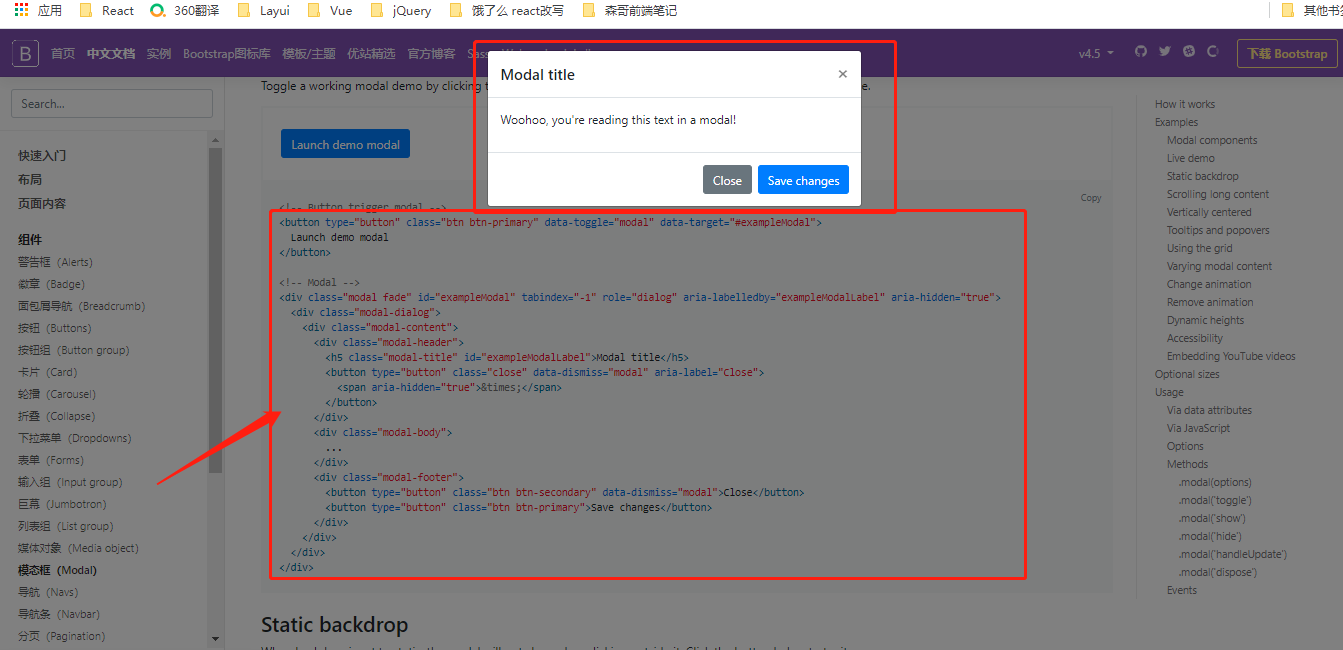Open Bootstrap图标库 in the navbar
The width and height of the screenshot is (1343, 650).
[x=227, y=53]
